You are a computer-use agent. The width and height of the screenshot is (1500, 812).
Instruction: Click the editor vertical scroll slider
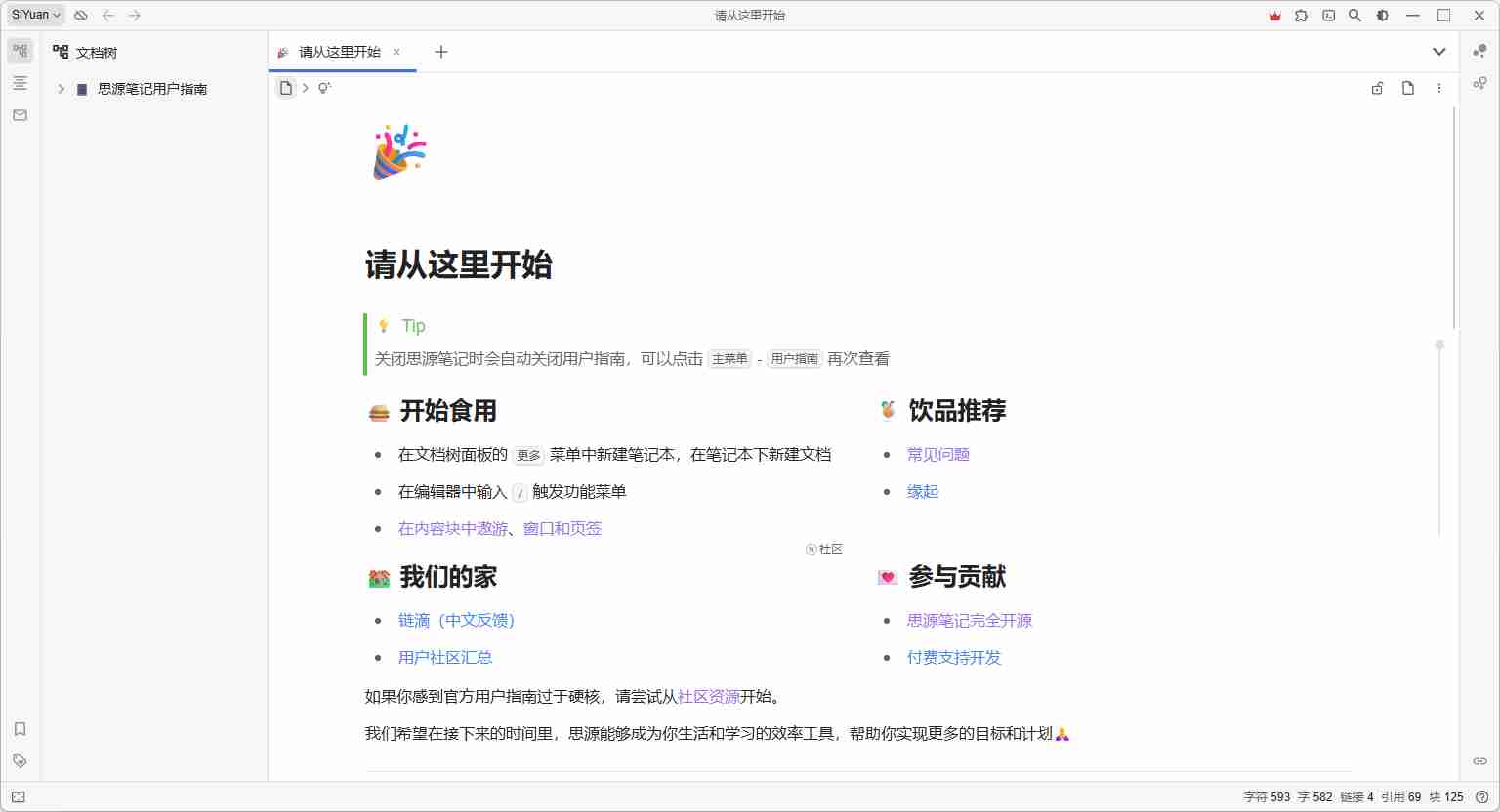click(1439, 345)
